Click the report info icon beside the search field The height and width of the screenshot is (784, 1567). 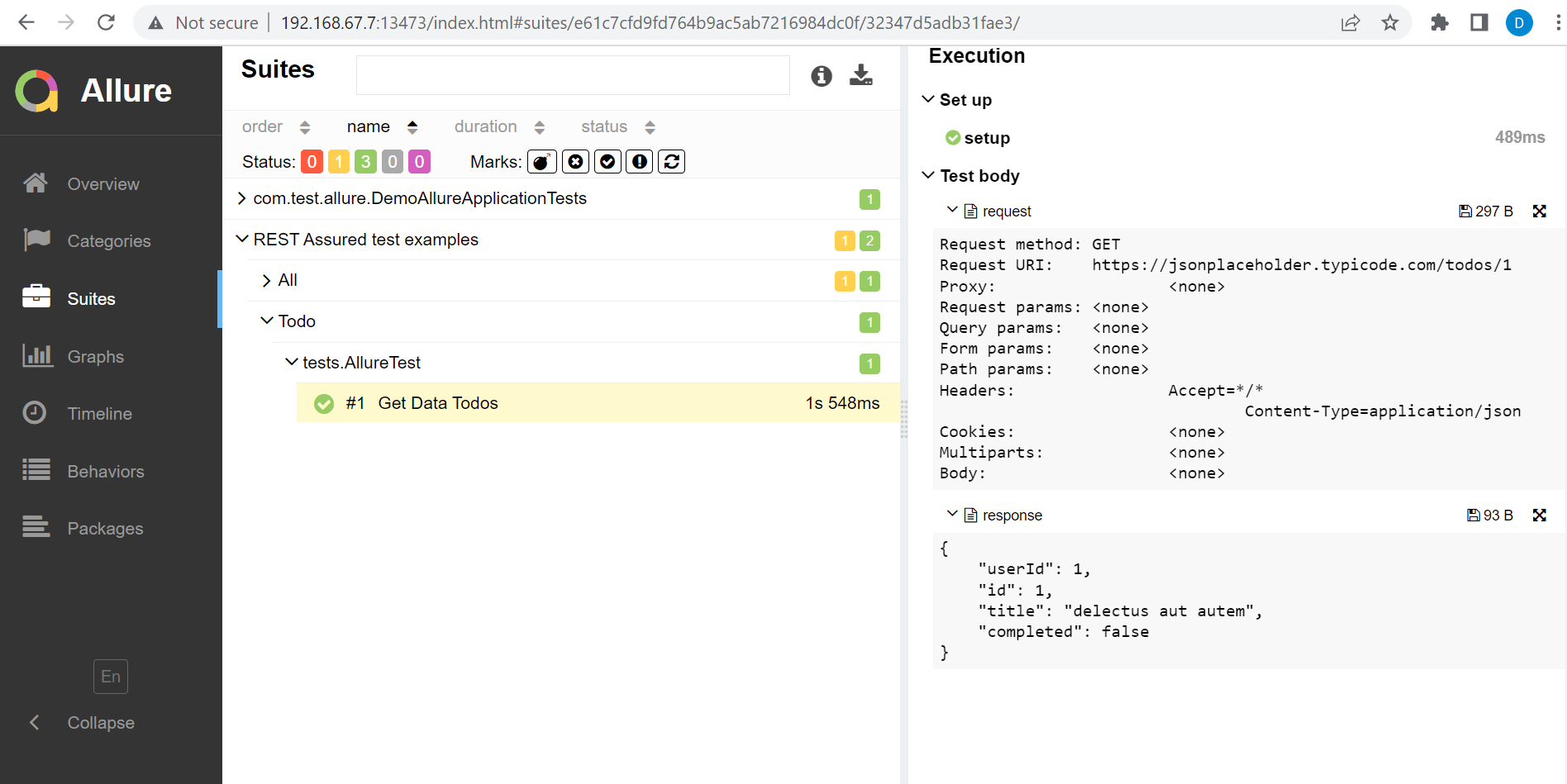(x=822, y=75)
